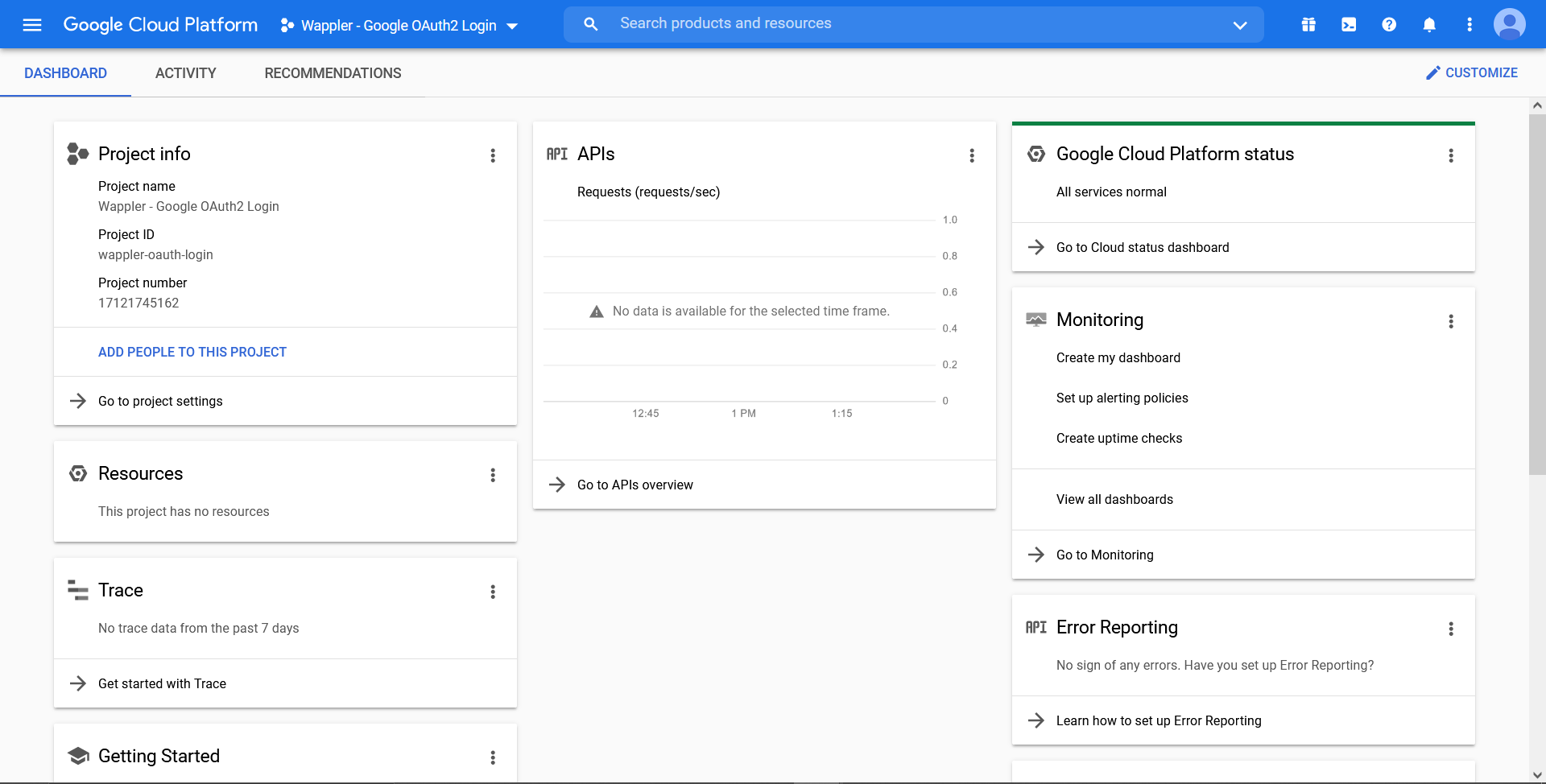Image resolution: width=1546 pixels, height=784 pixels.
Task: Click the Project info hexagon icon
Action: tap(77, 154)
